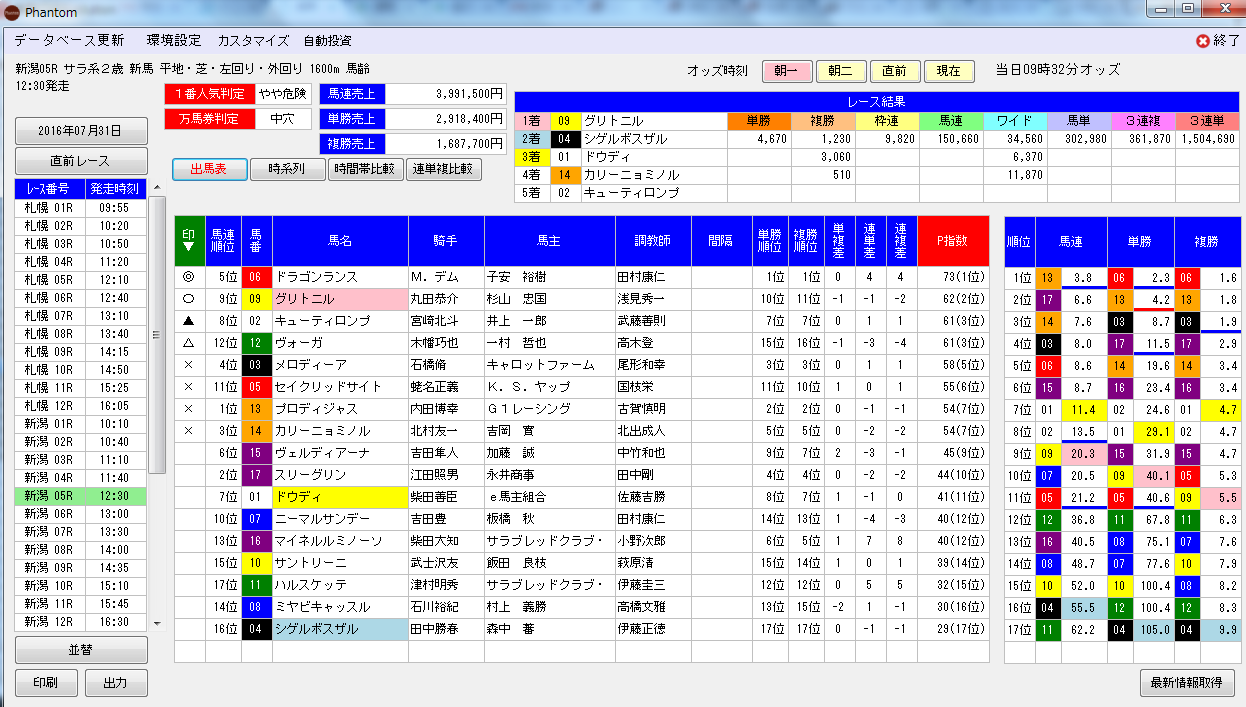Sort by the 馬連順位 column header
1246x707 pixels.
pos(223,240)
